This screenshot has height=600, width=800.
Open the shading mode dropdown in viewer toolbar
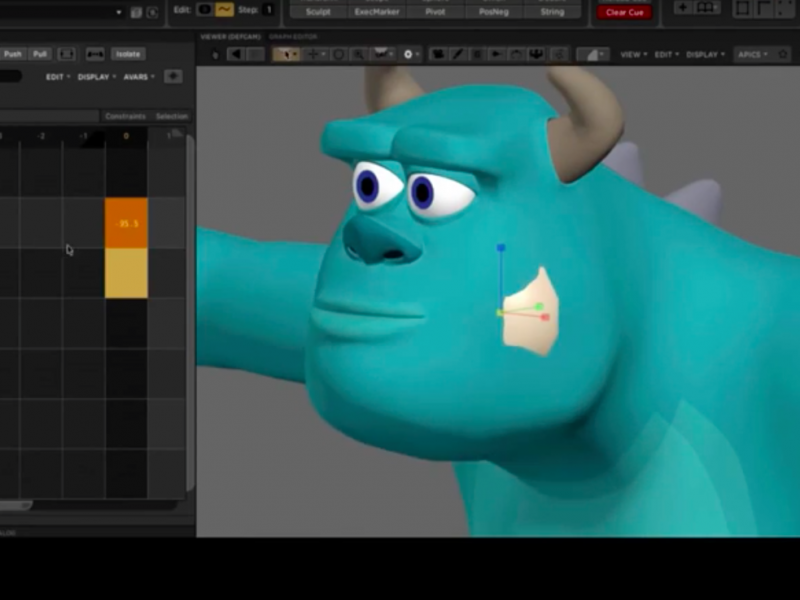(x=593, y=55)
